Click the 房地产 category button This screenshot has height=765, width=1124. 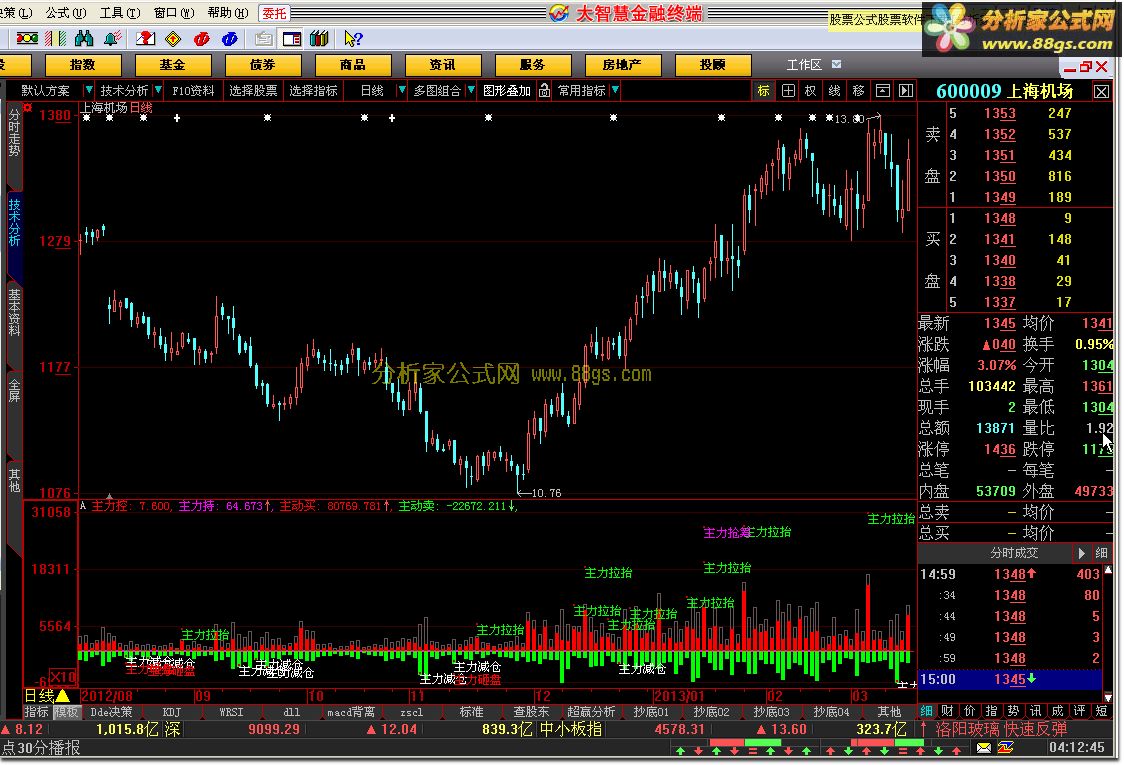point(622,65)
